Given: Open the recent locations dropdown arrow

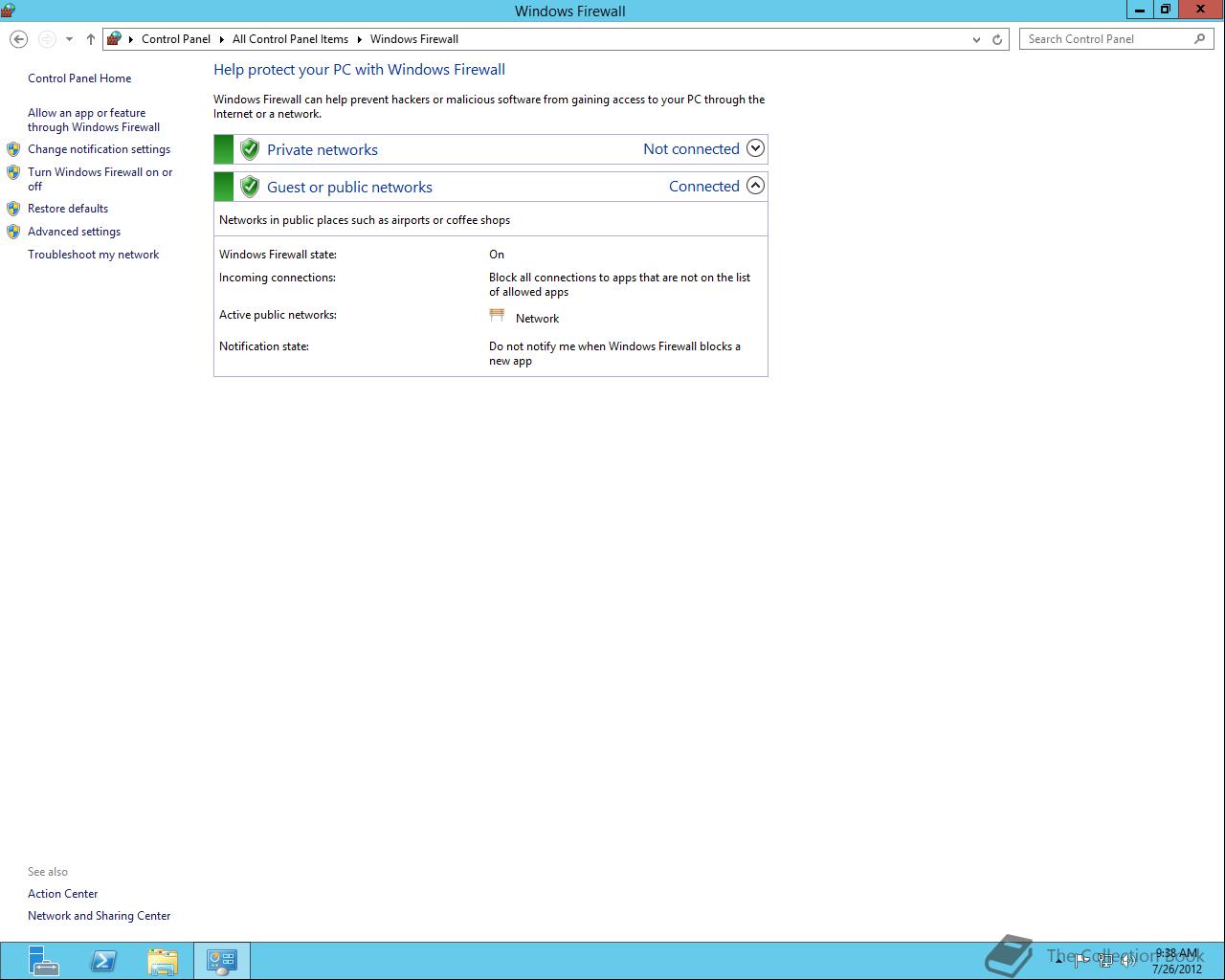Looking at the screenshot, I should coord(69,39).
